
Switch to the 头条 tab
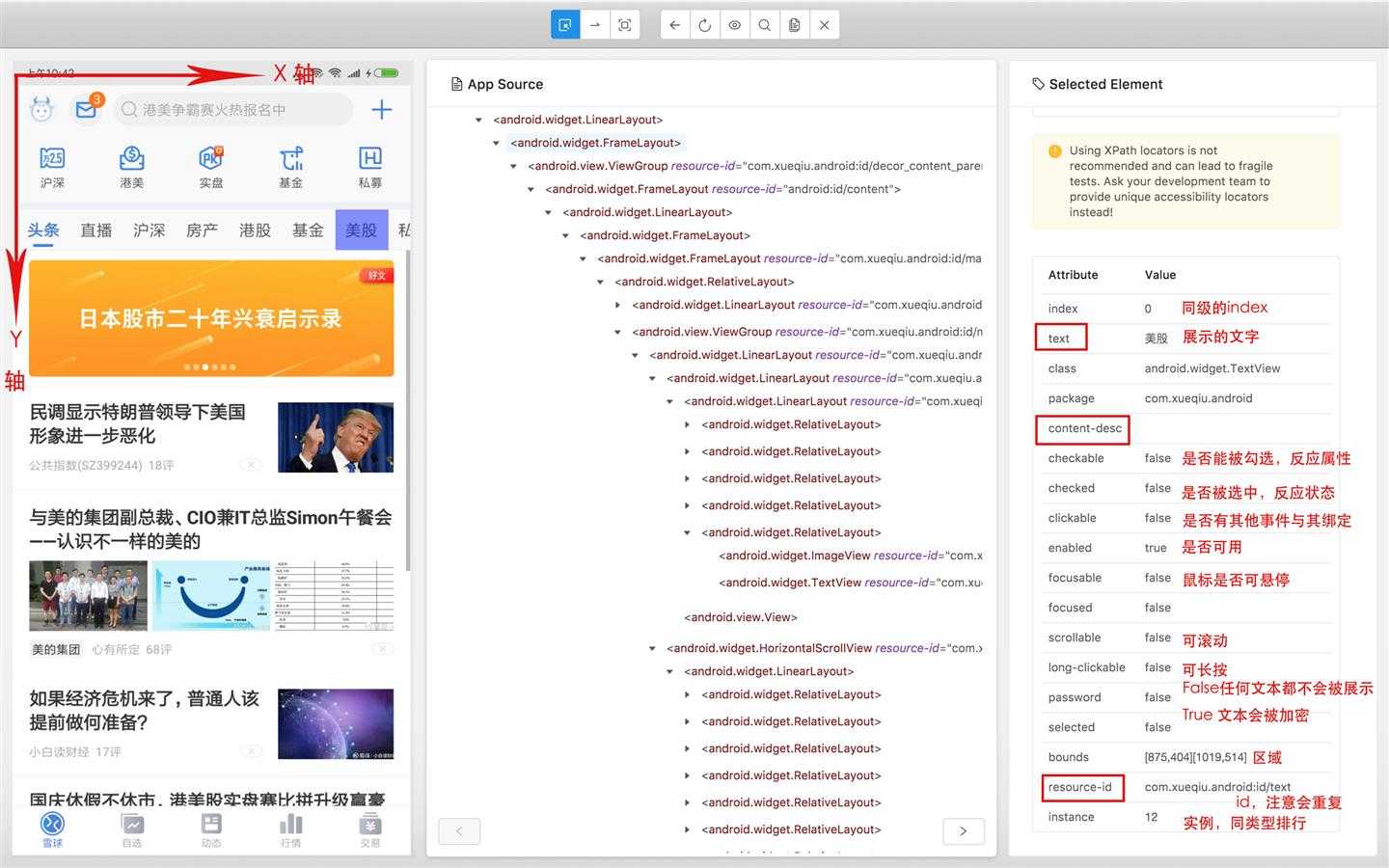(x=43, y=230)
